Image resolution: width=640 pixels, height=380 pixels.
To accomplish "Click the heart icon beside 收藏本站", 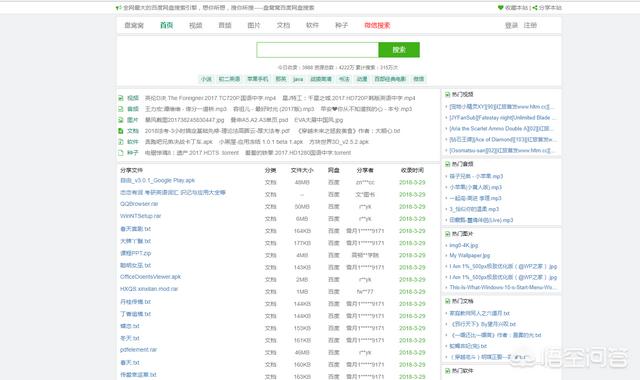I will (500, 7).
